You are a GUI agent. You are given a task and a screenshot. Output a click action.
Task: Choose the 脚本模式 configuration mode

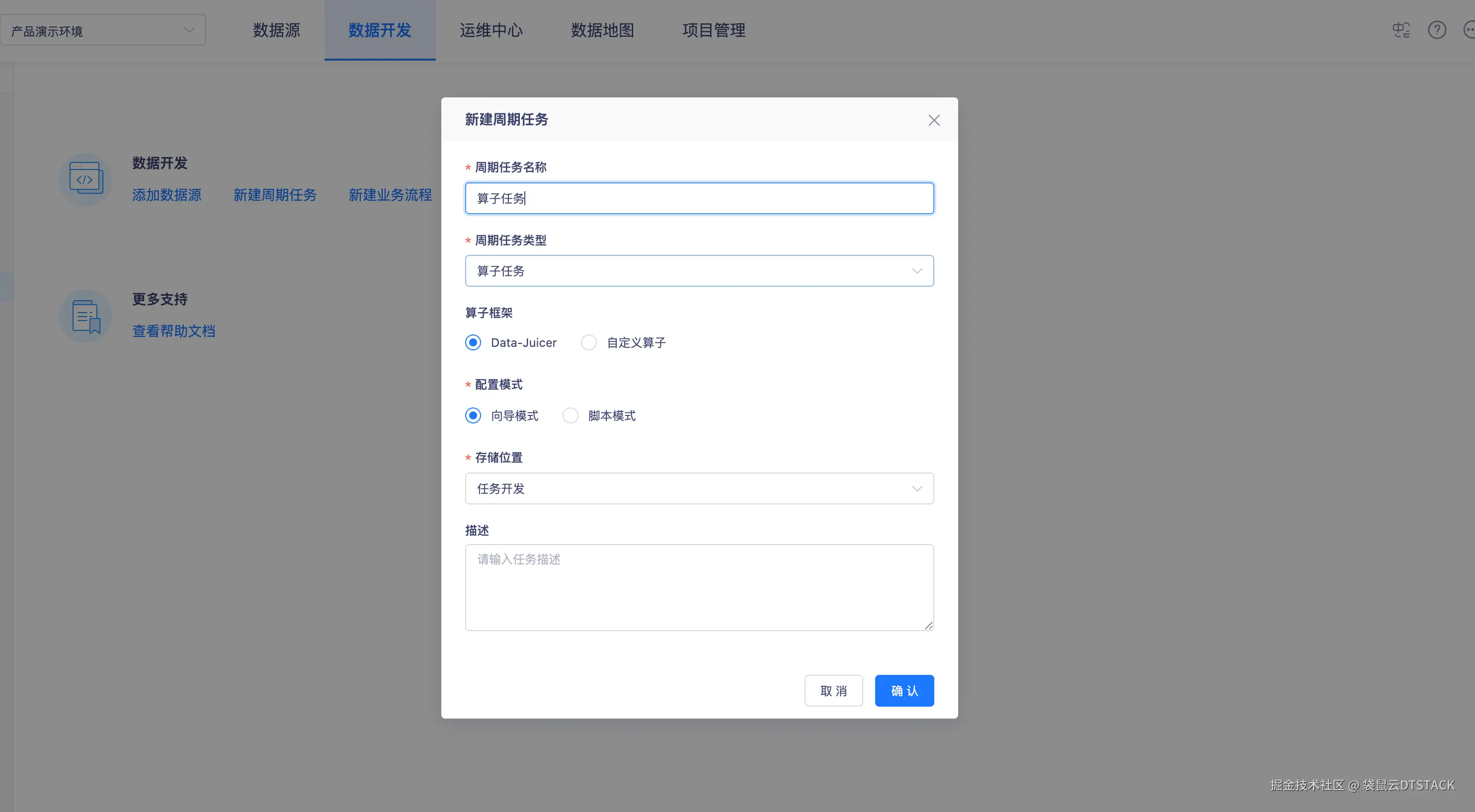pyautogui.click(x=571, y=415)
